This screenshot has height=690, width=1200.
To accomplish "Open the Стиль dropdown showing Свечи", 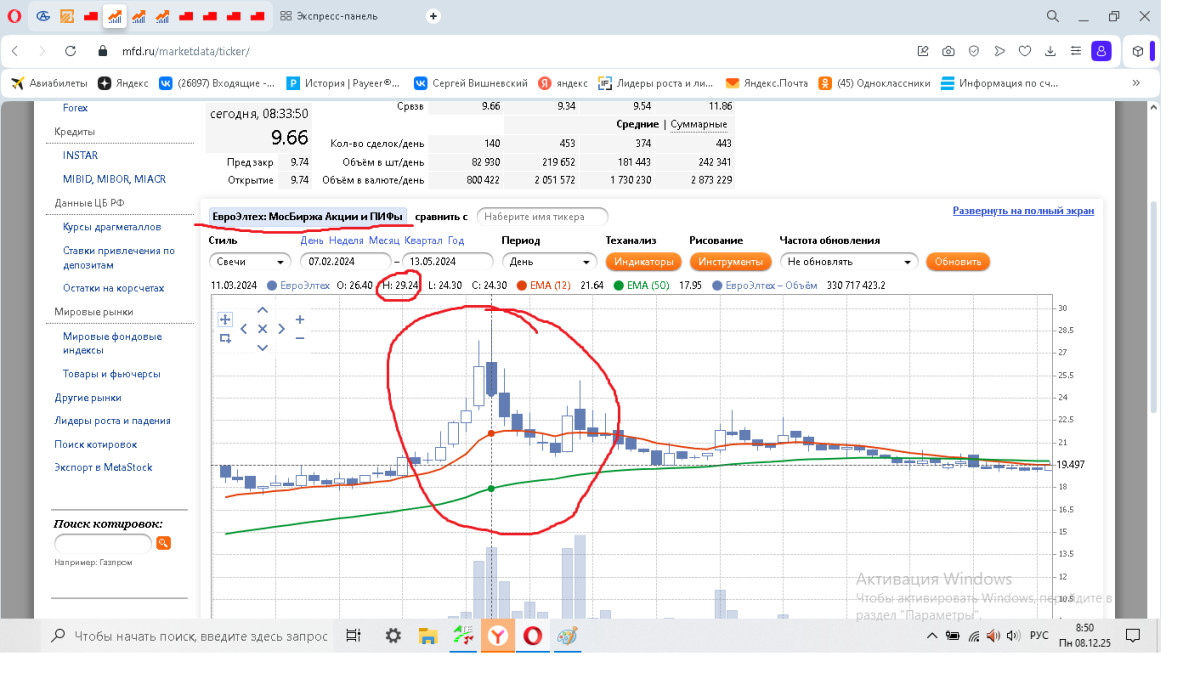I will [250, 262].
